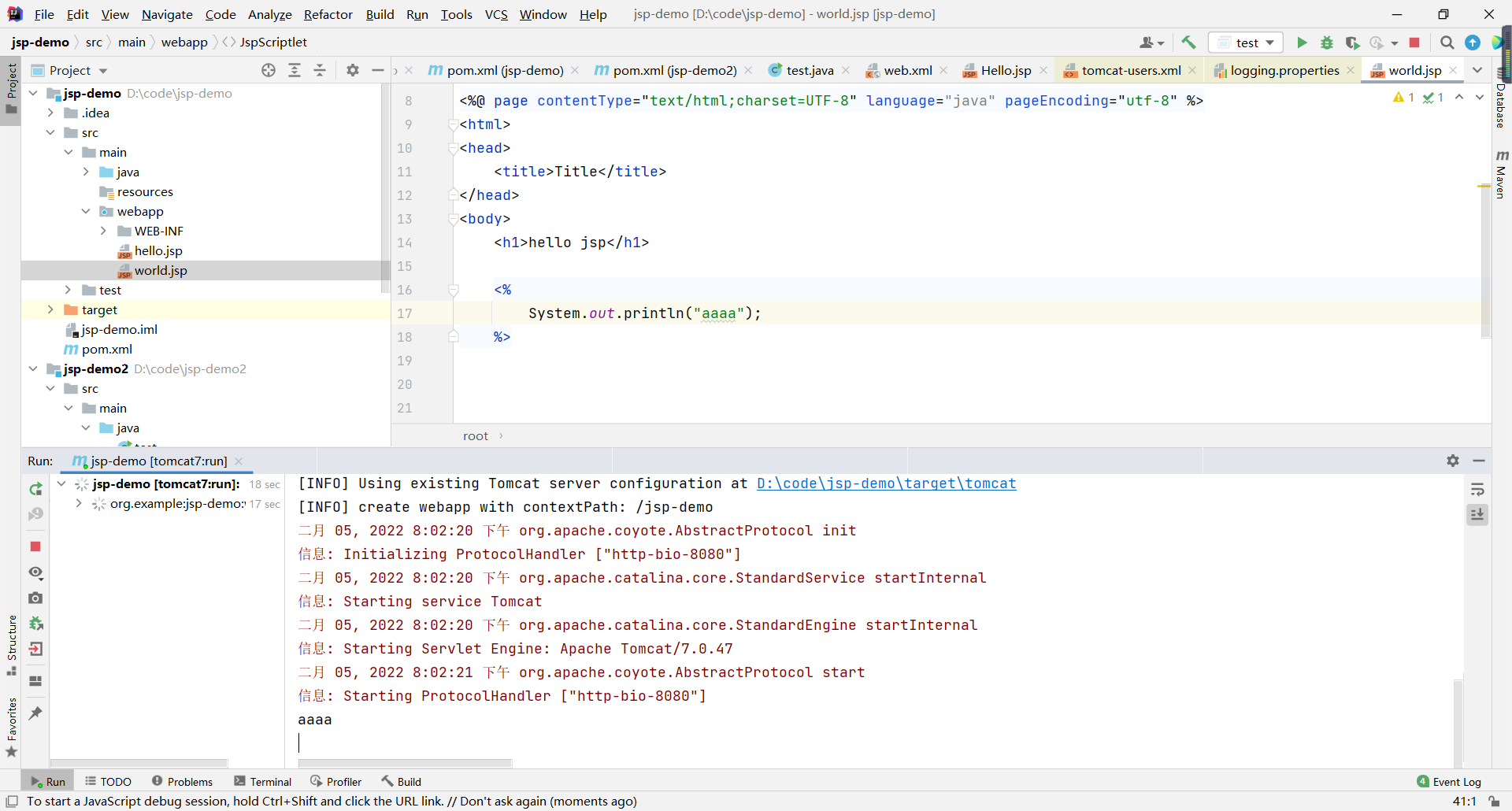Hide the Project tool window
Image resolution: width=1512 pixels, height=811 pixels.
click(x=378, y=70)
